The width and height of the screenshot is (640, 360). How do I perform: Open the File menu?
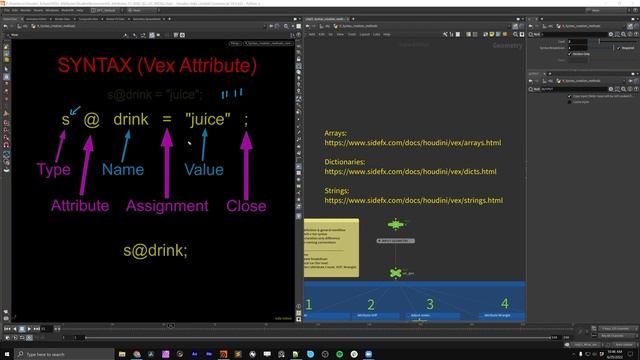pos(7,10)
